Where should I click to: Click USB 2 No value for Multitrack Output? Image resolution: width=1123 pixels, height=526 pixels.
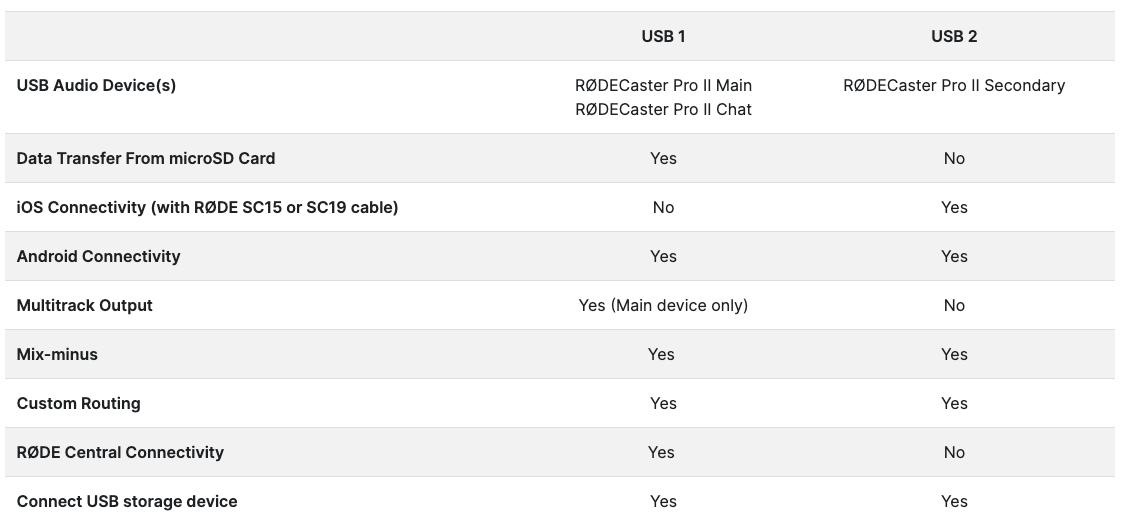954,305
